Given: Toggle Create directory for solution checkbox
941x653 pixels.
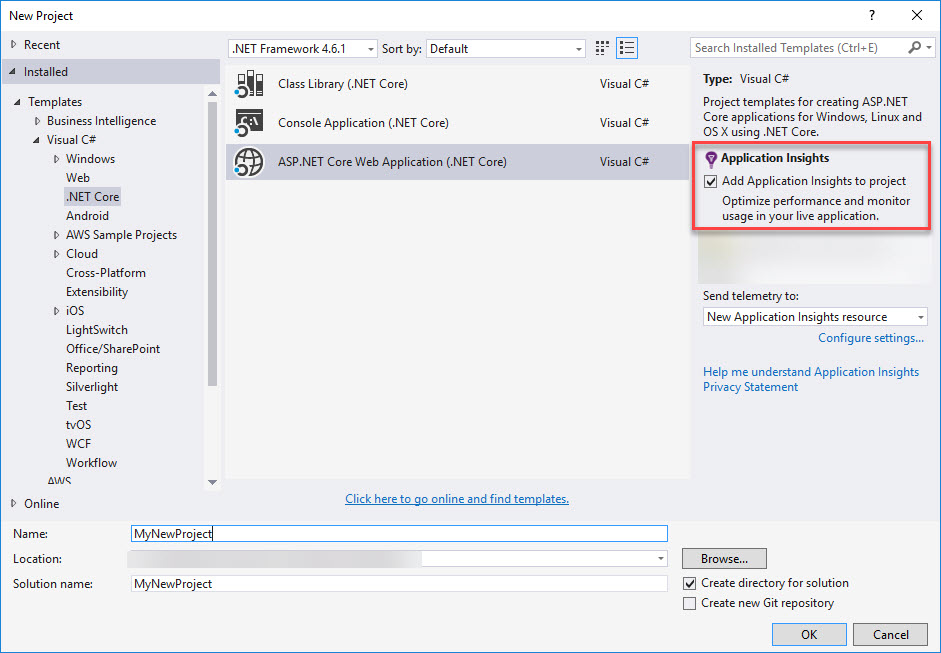Looking at the screenshot, I should coord(690,583).
